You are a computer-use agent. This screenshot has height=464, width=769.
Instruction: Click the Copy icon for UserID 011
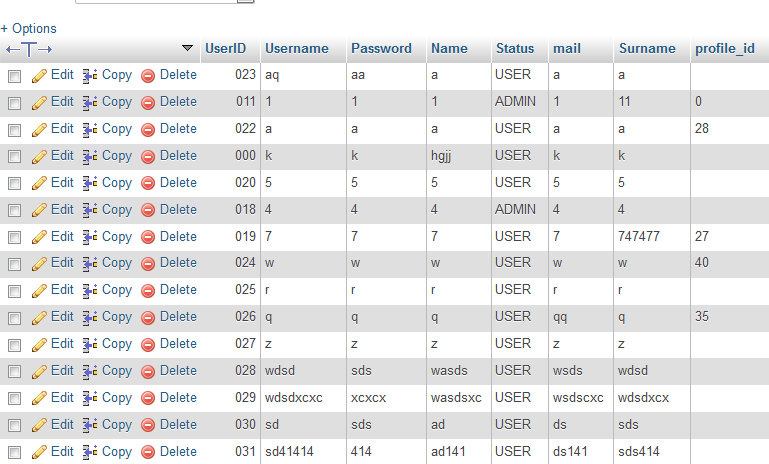click(x=90, y=102)
